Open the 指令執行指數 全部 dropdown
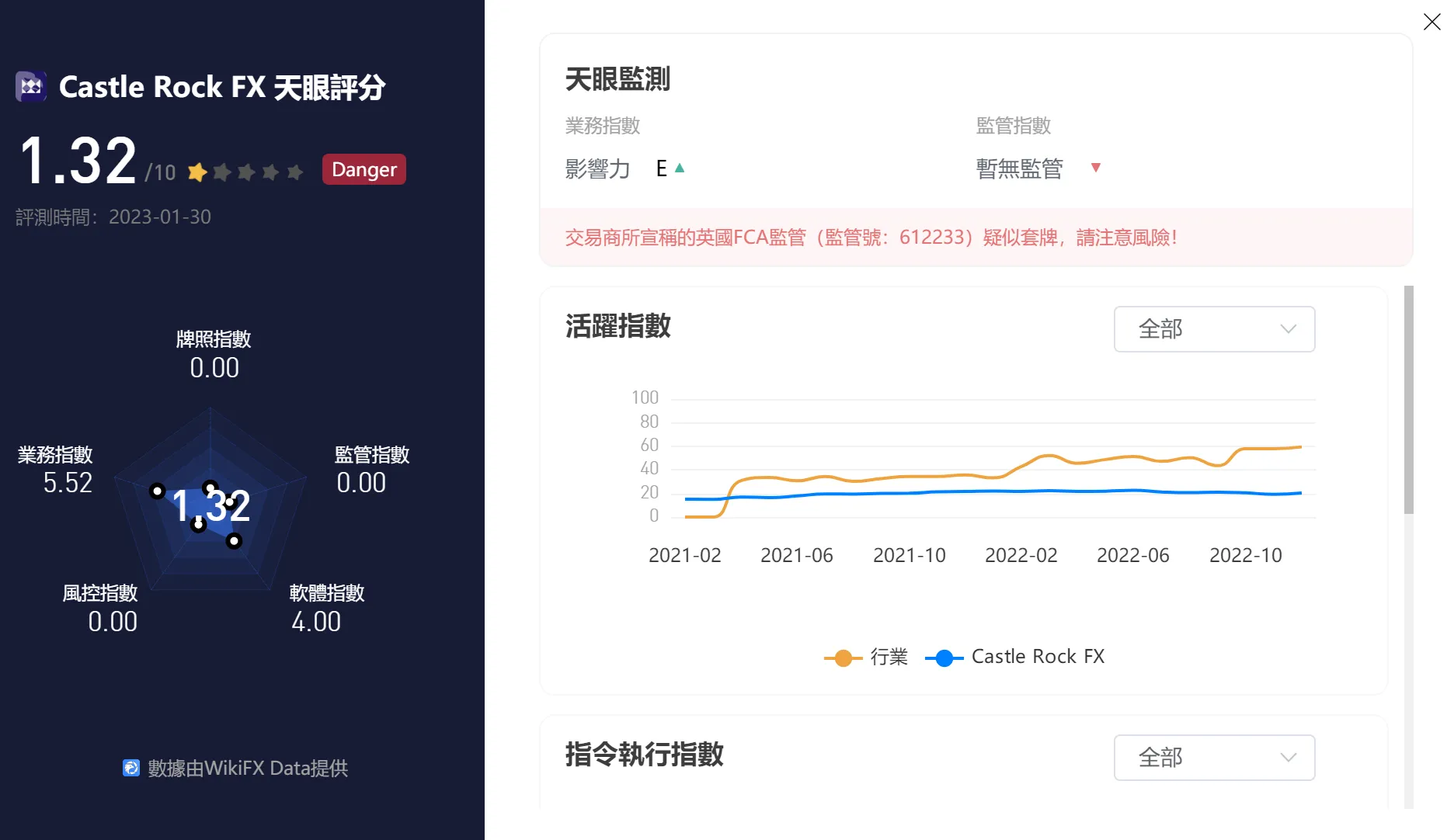 (1214, 758)
